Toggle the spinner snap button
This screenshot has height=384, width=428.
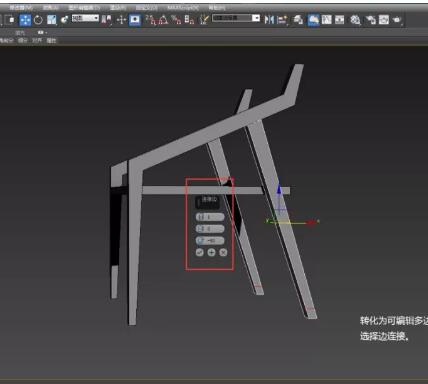tap(189, 20)
